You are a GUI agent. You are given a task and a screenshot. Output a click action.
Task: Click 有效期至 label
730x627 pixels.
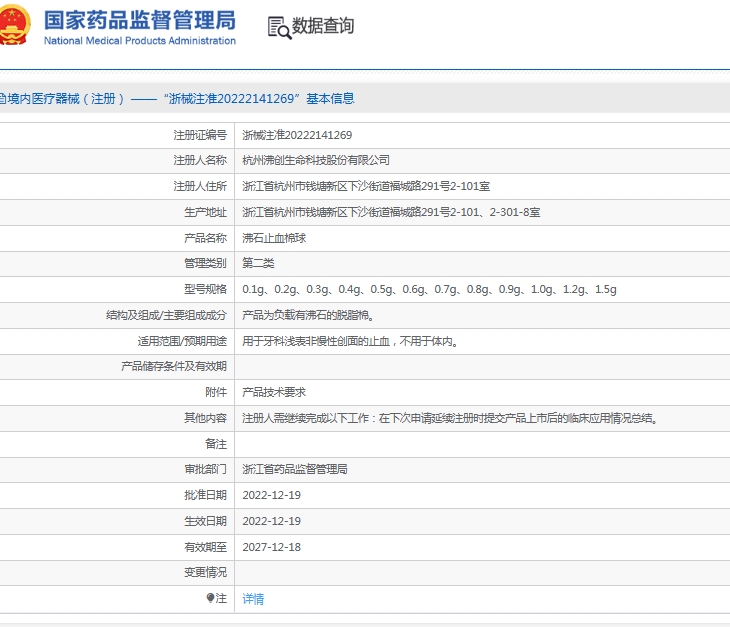205,547
